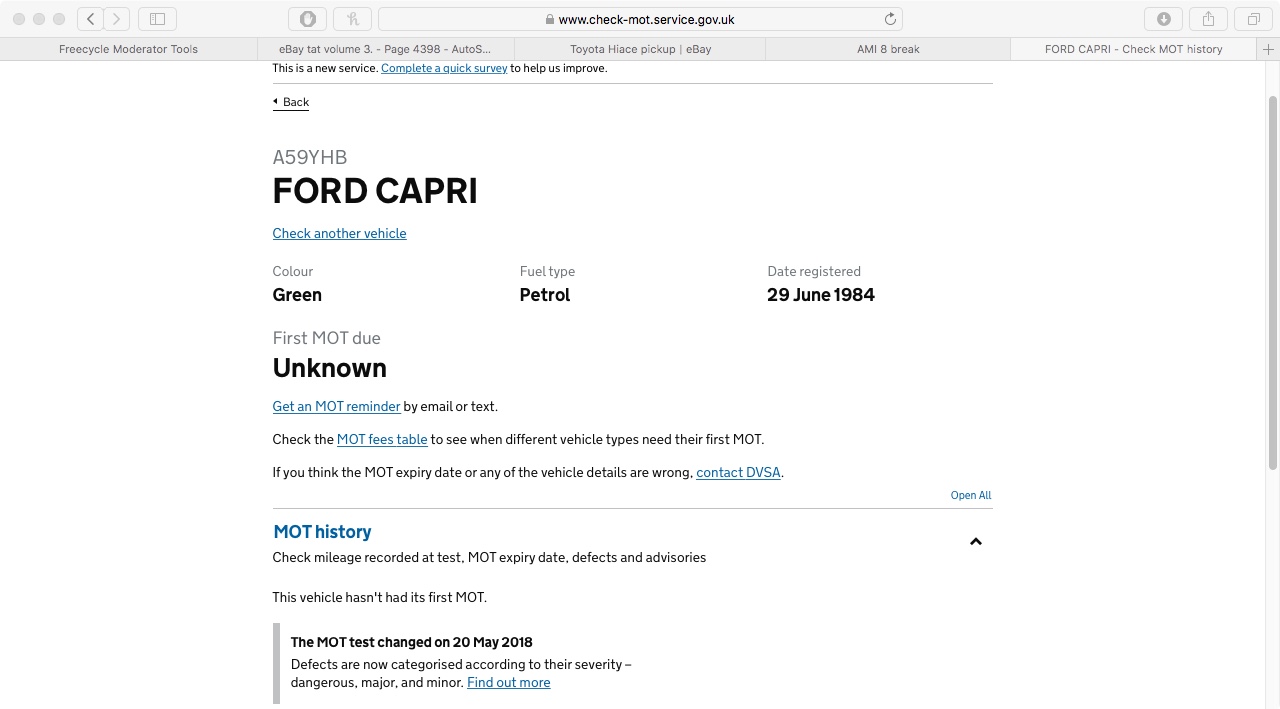Open the Complete a quick survey link
This screenshot has height=709, width=1280.
[444, 68]
